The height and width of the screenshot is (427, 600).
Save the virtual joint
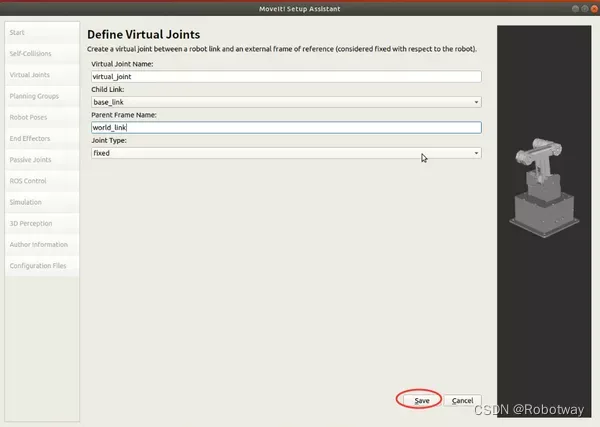[422, 401]
